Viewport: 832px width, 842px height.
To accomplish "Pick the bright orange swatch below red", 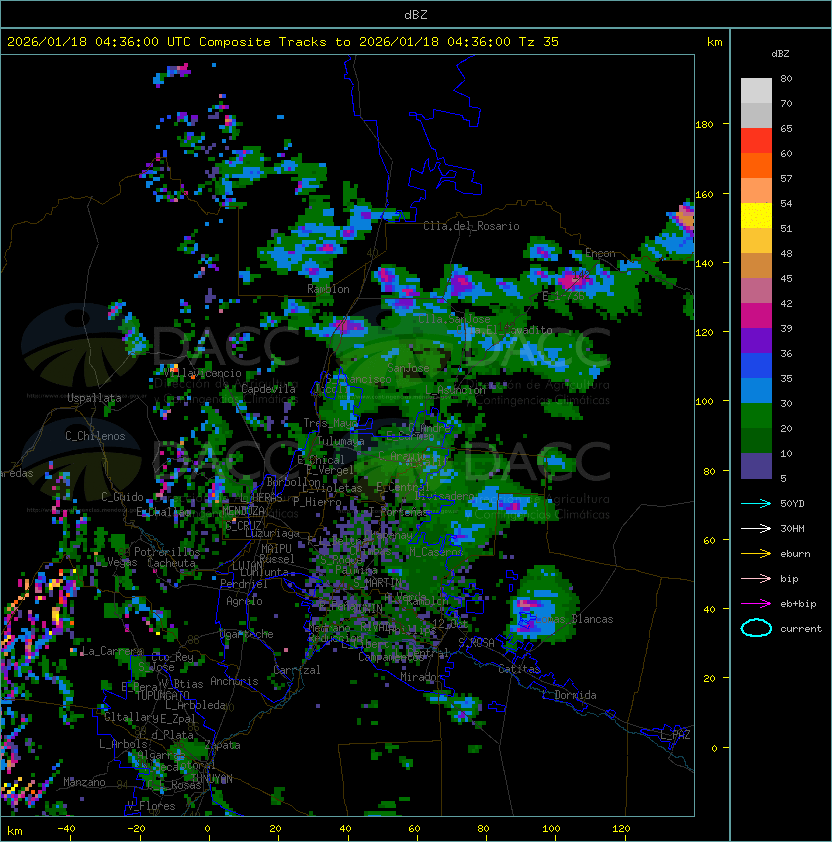I will click(756, 166).
